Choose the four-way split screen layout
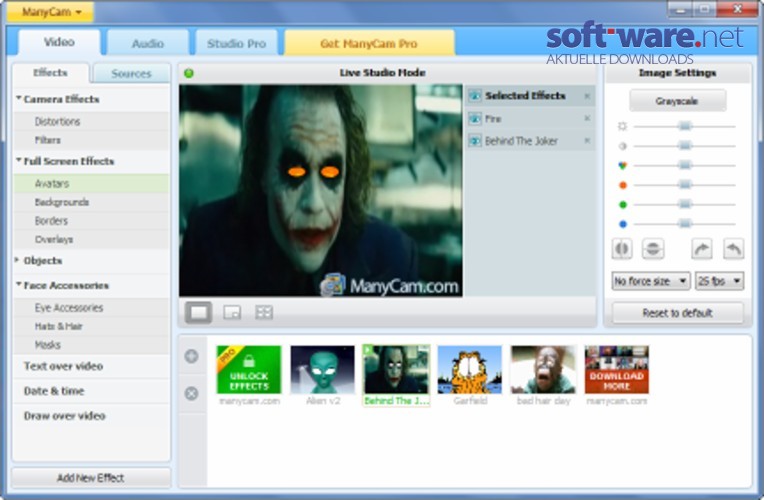The height and width of the screenshot is (500, 764). click(x=264, y=312)
